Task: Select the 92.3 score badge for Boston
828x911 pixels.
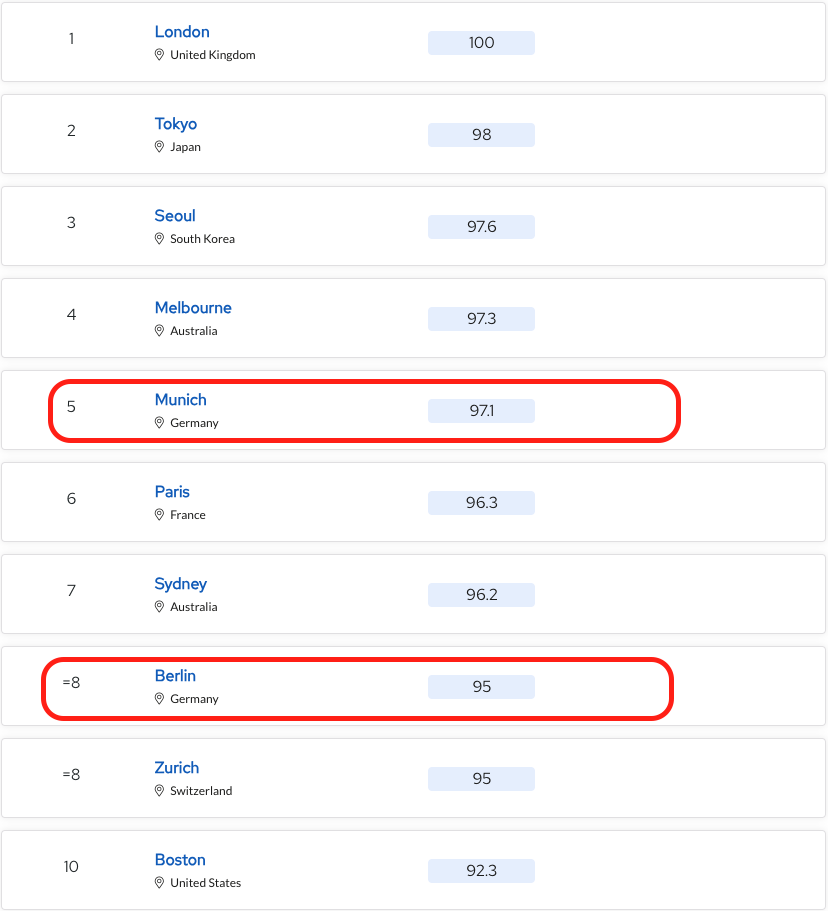Action: [x=481, y=871]
